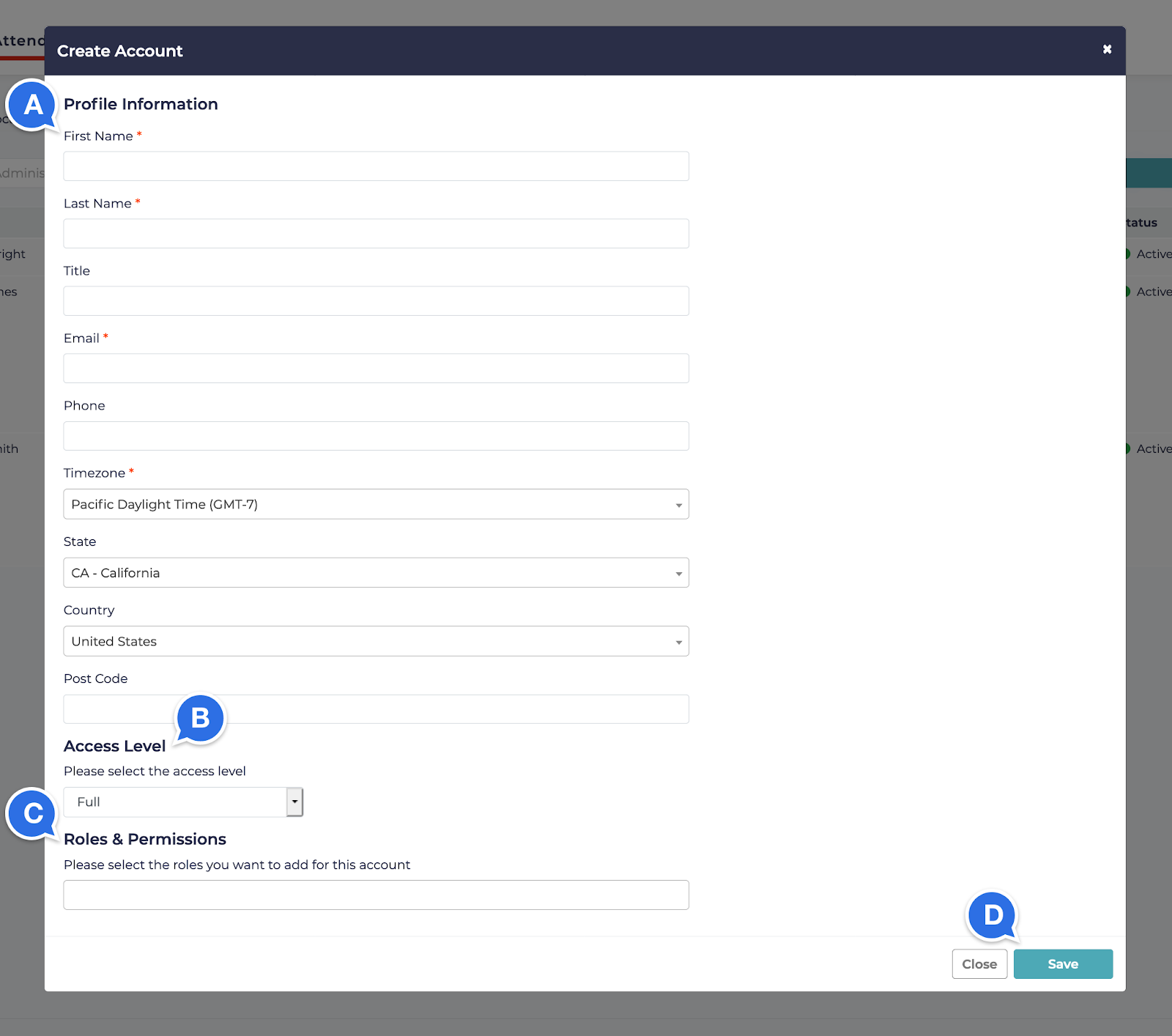This screenshot has height=1036, width=1172.
Task: Click the blue D annotation marker
Action: tap(992, 914)
